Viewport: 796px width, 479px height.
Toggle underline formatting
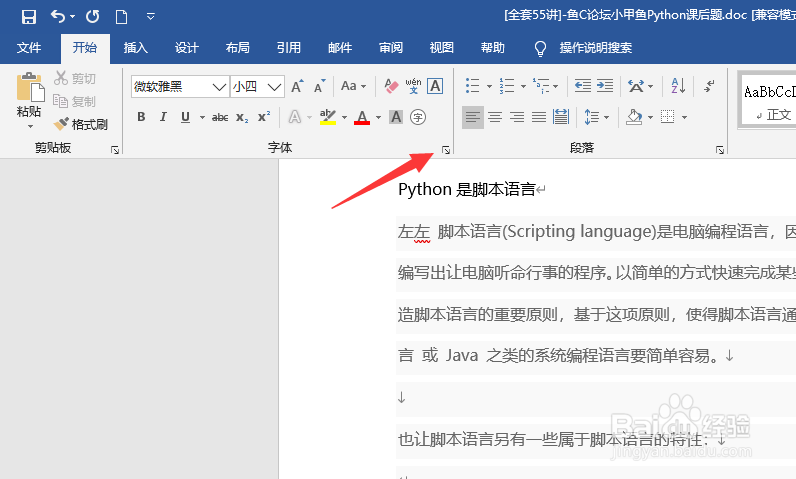[x=185, y=117]
